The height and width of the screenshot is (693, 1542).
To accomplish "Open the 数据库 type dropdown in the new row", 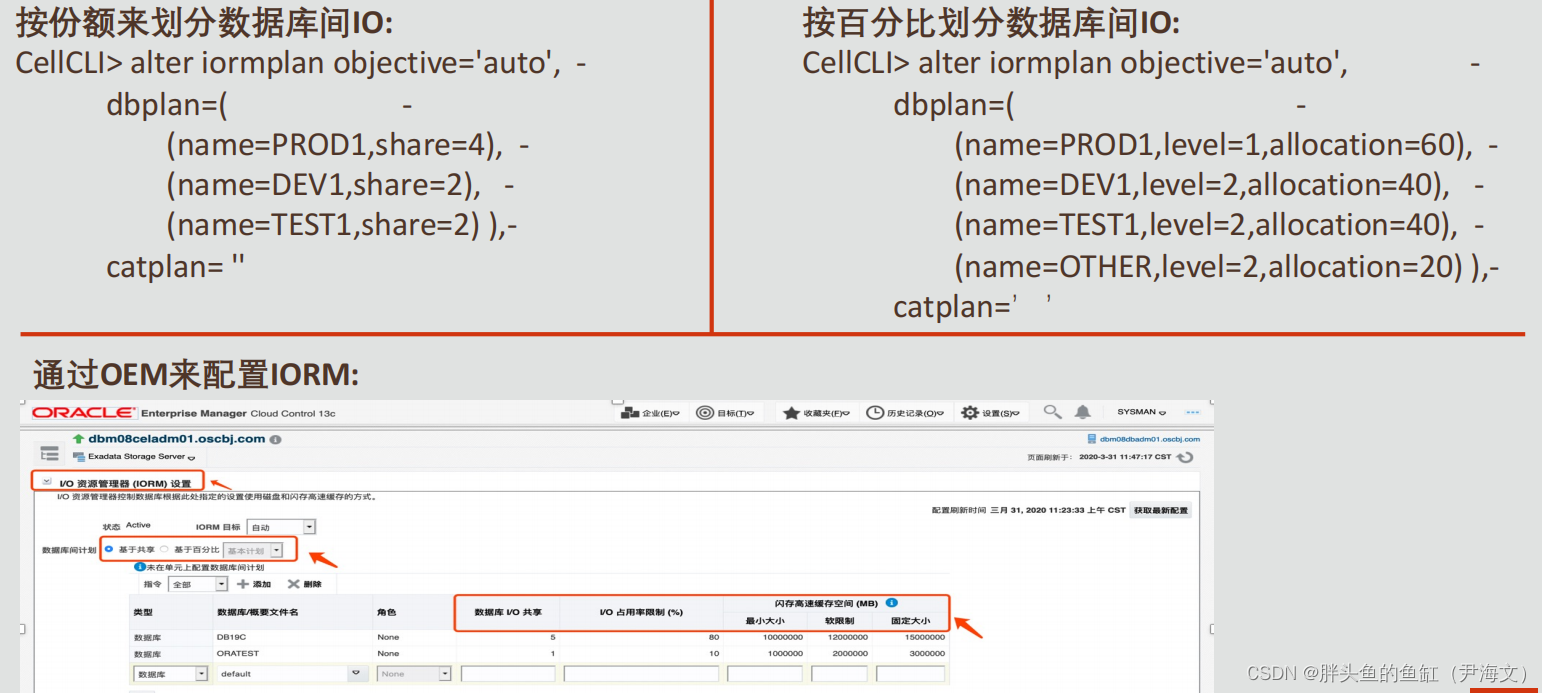I will coord(170,674).
